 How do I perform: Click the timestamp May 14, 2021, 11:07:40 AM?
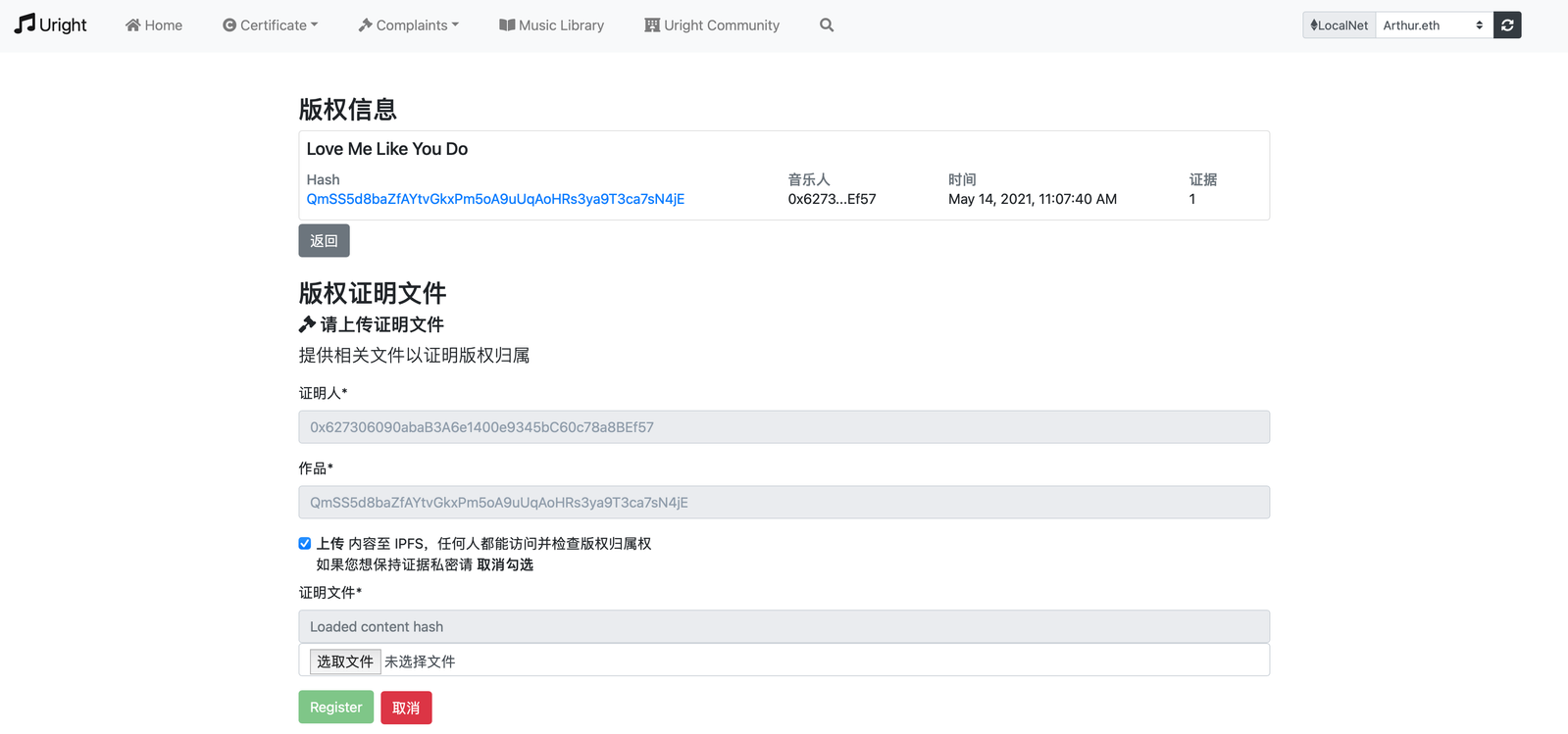pyautogui.click(x=1033, y=199)
